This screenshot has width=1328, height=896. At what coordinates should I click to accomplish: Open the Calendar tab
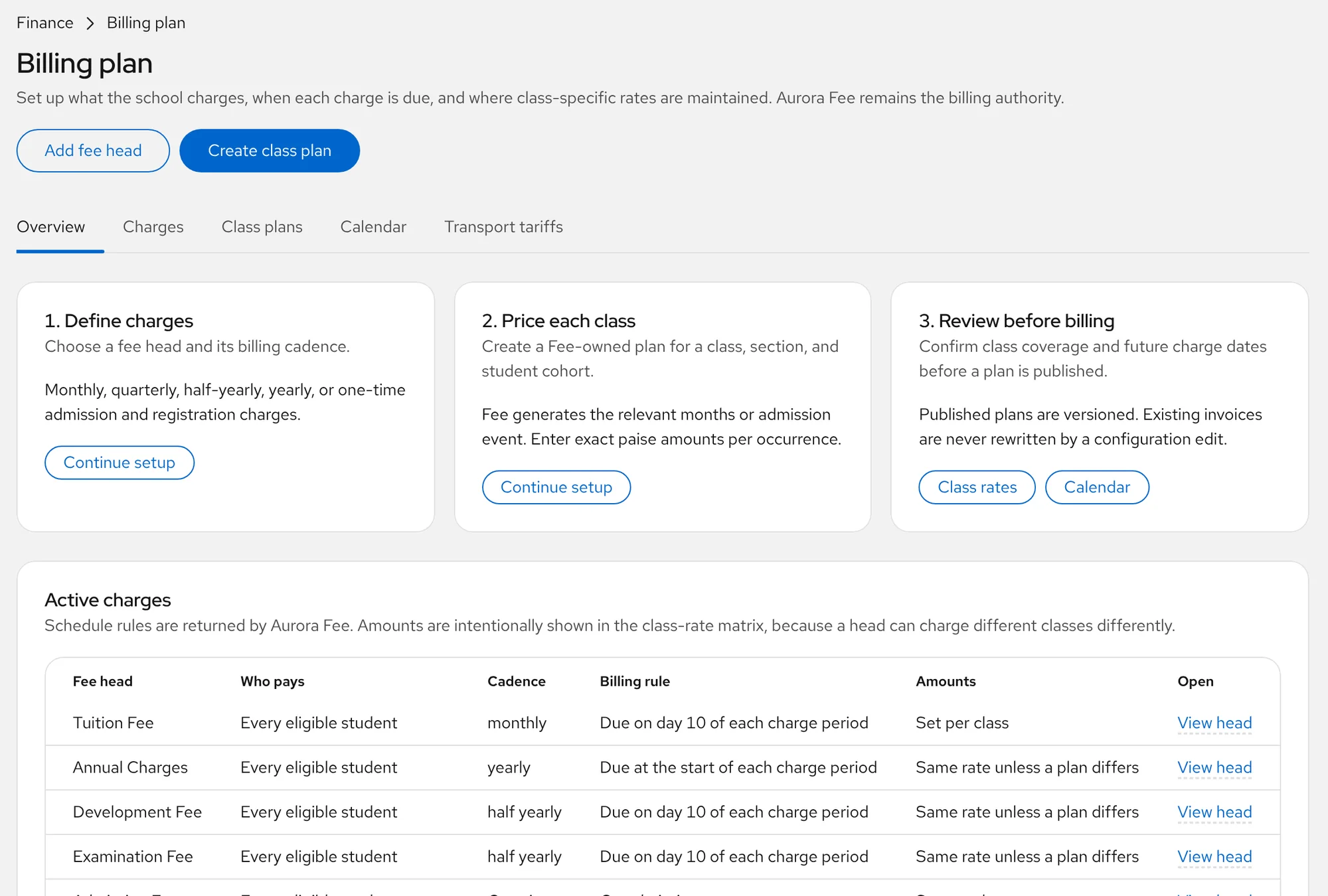373,227
